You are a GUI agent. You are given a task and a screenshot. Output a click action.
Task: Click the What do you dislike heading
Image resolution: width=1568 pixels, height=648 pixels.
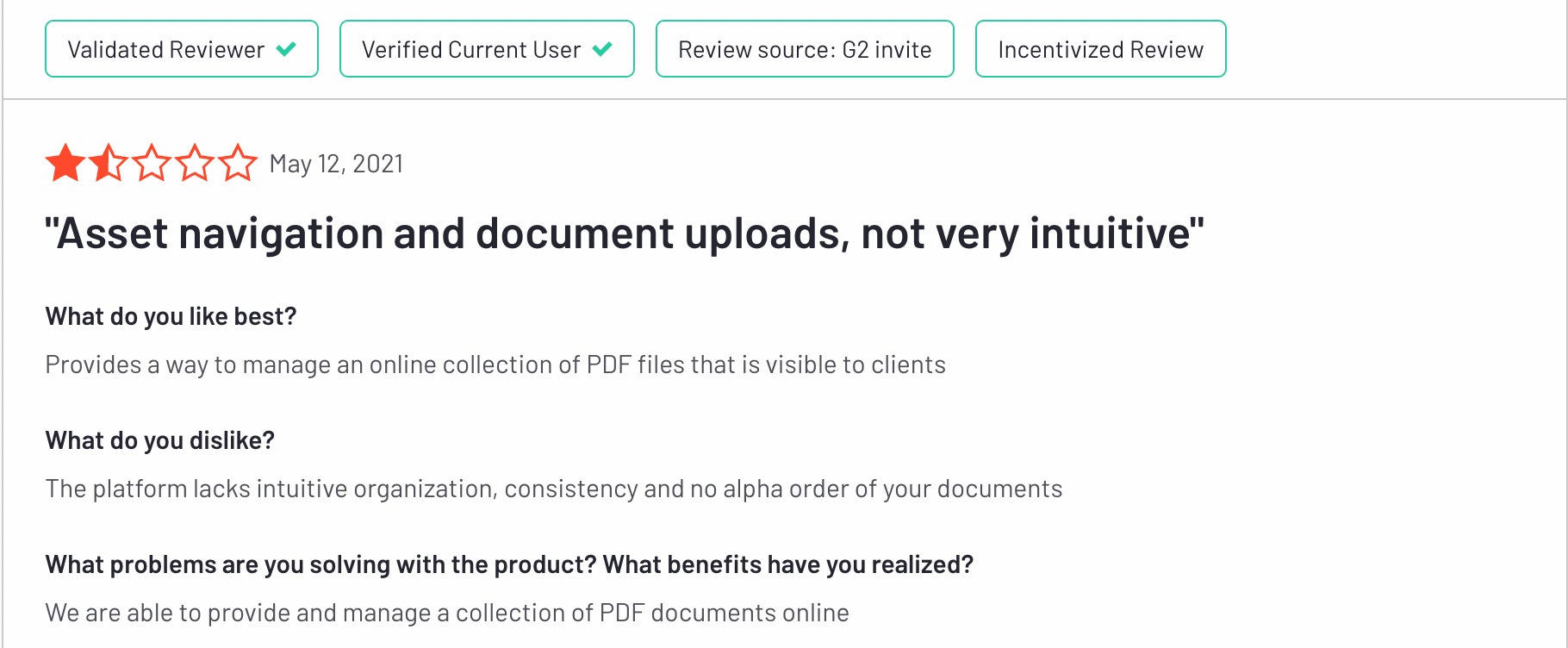[160, 440]
